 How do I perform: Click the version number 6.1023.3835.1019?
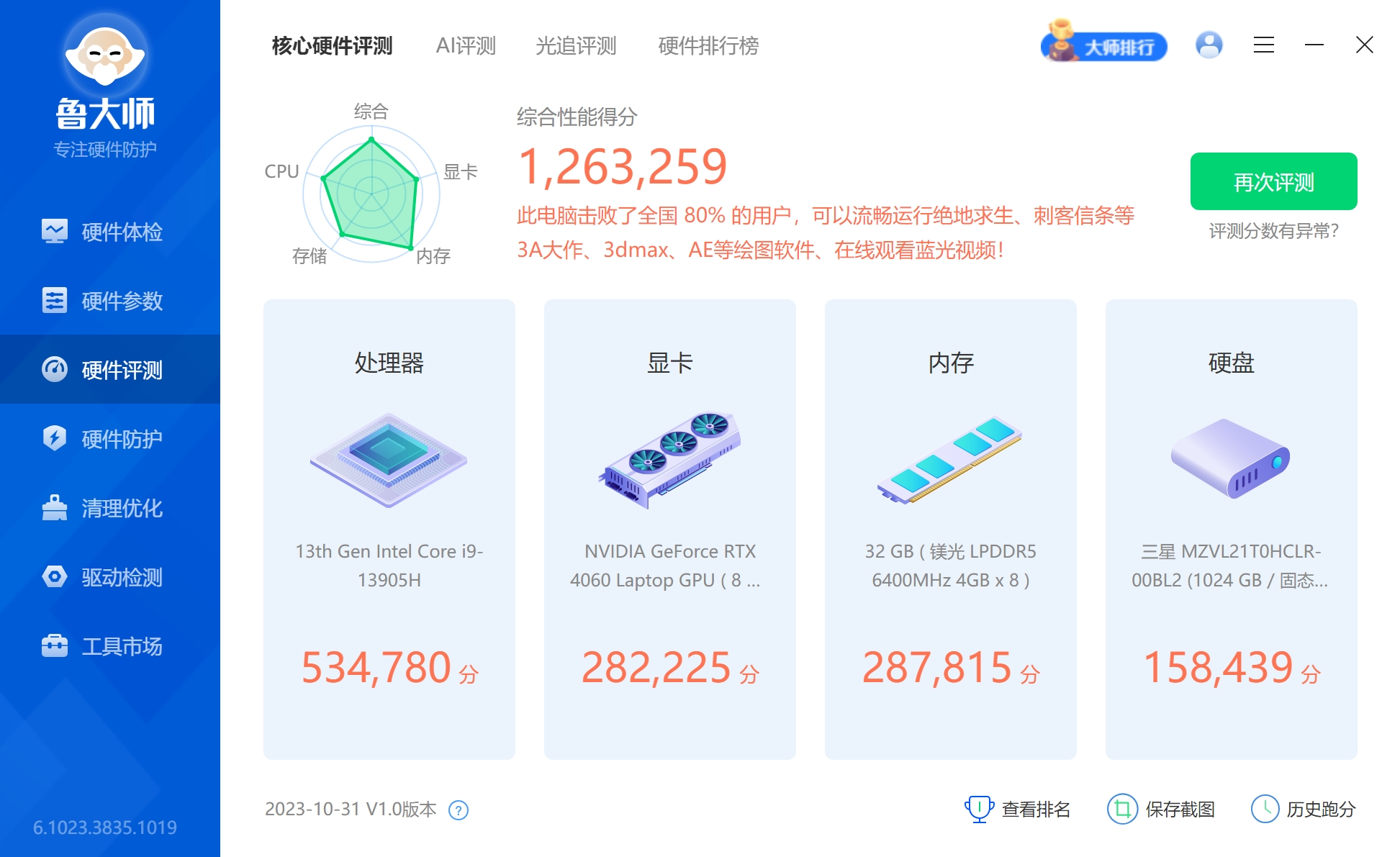(x=105, y=827)
